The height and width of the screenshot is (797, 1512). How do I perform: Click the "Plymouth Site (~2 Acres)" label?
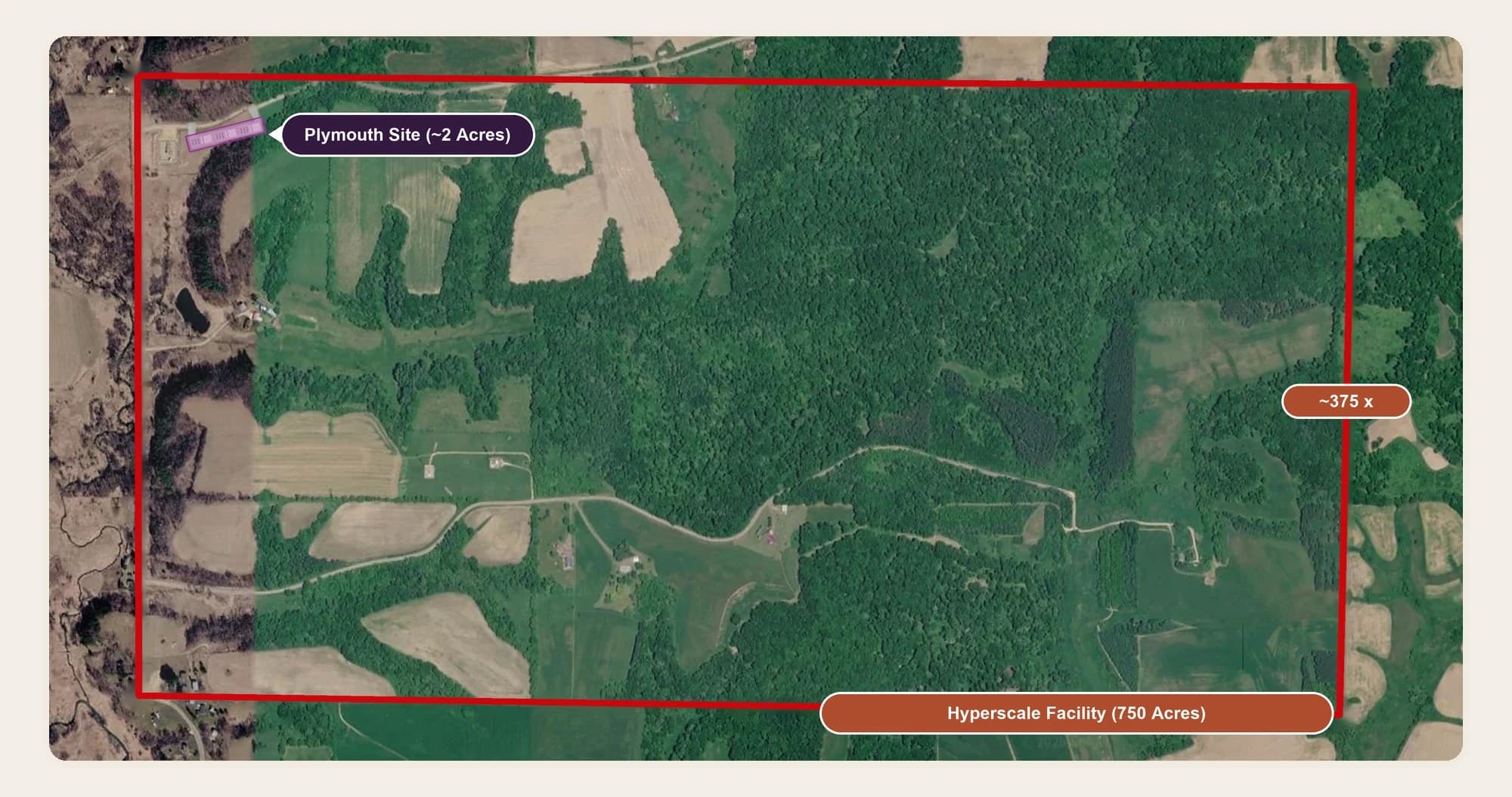click(x=407, y=135)
